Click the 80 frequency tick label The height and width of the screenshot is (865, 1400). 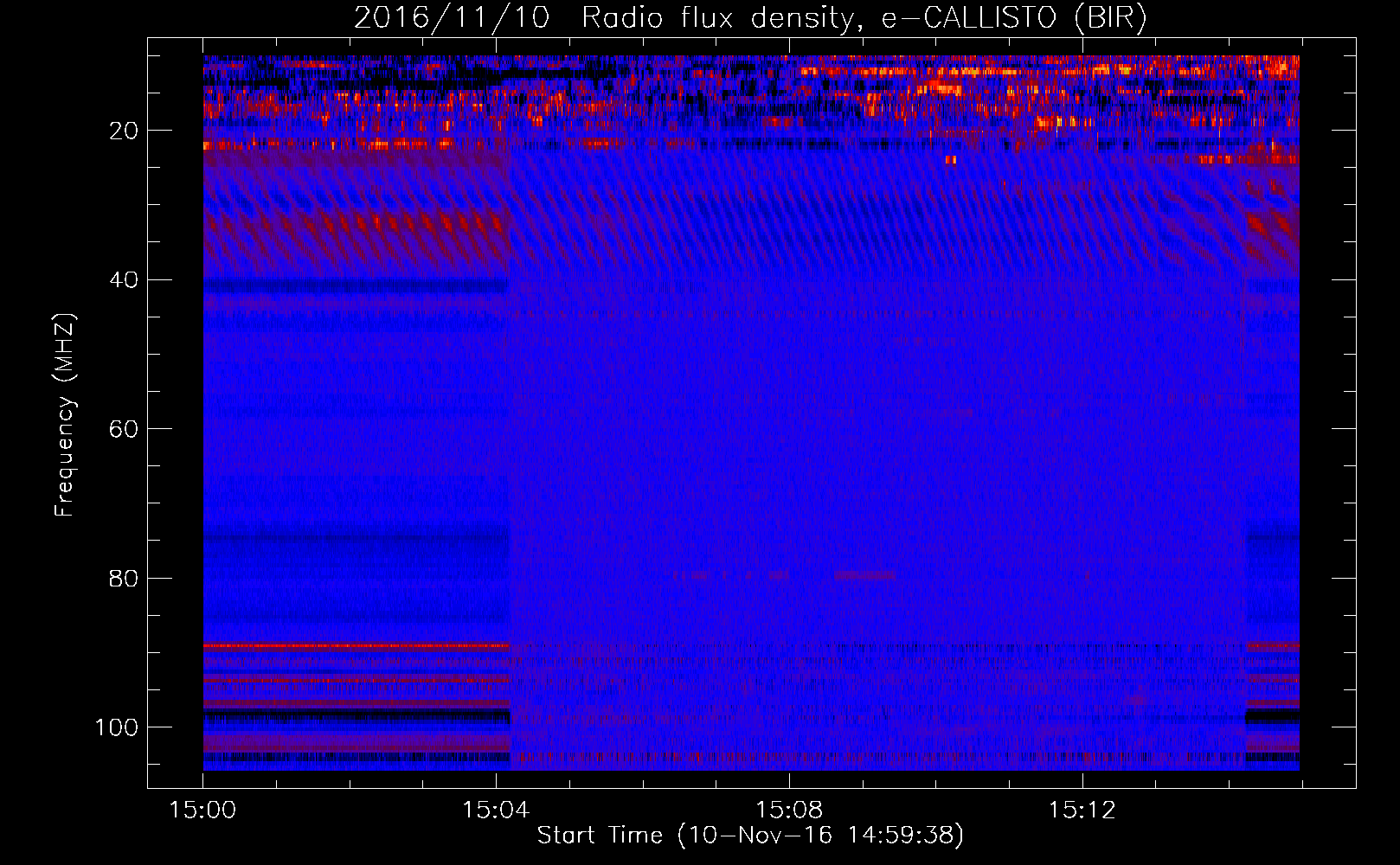[124, 578]
